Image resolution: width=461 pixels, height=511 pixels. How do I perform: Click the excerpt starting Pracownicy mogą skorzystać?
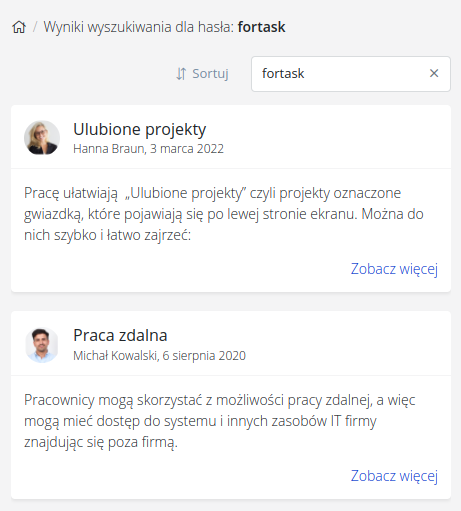[220, 421]
